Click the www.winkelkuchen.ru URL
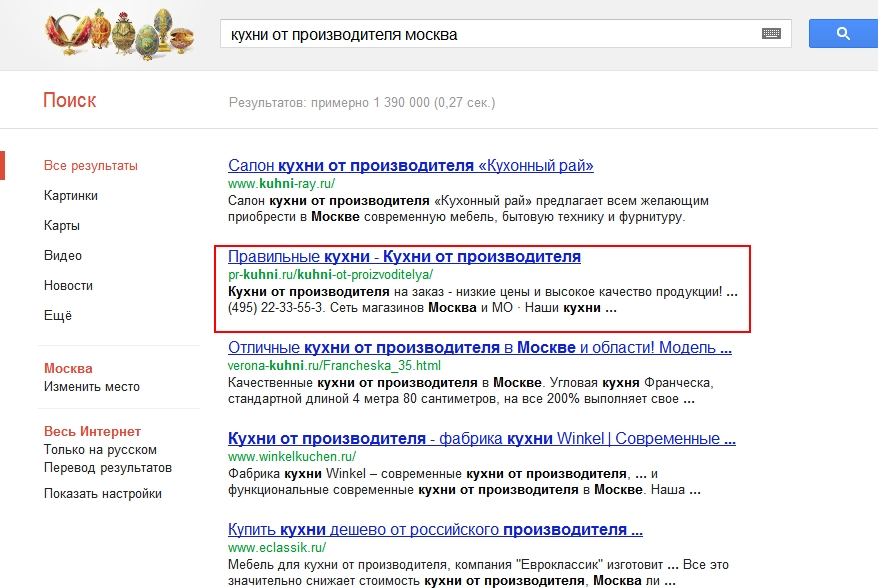This screenshot has height=588, width=878. click(292, 457)
